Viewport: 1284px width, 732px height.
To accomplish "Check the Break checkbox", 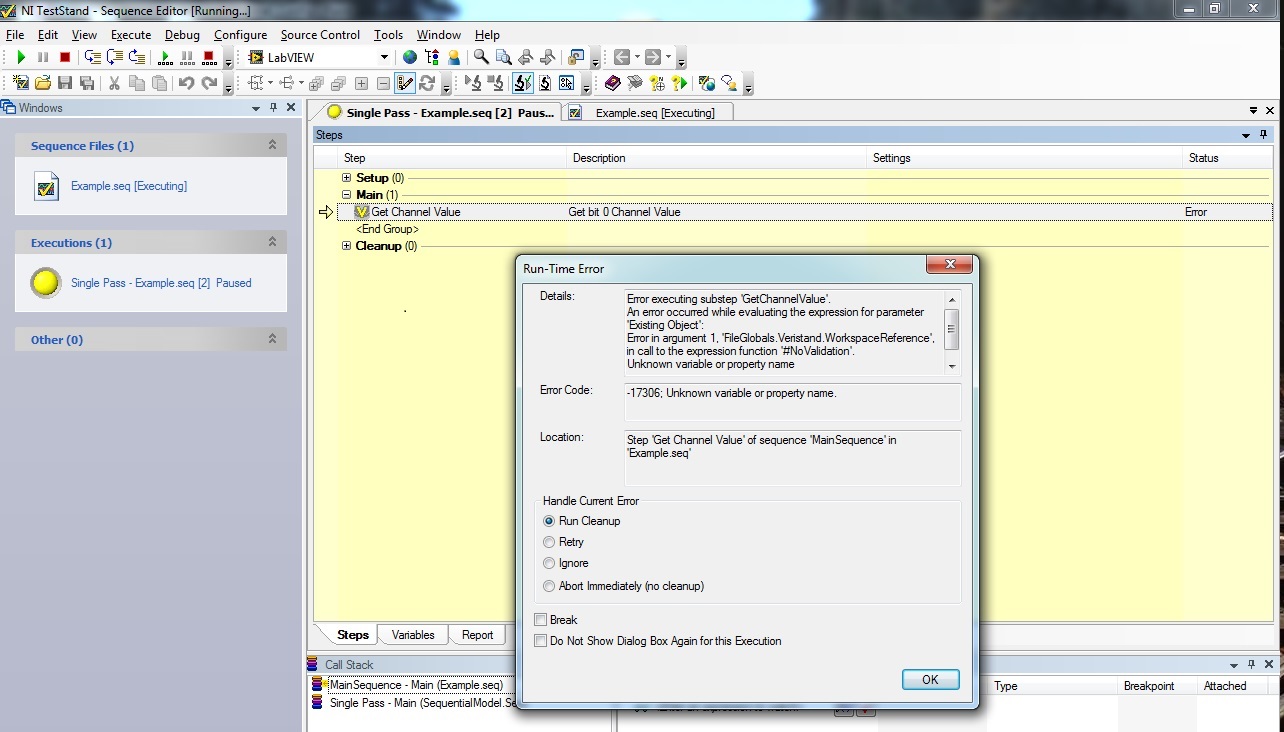I will 541,620.
